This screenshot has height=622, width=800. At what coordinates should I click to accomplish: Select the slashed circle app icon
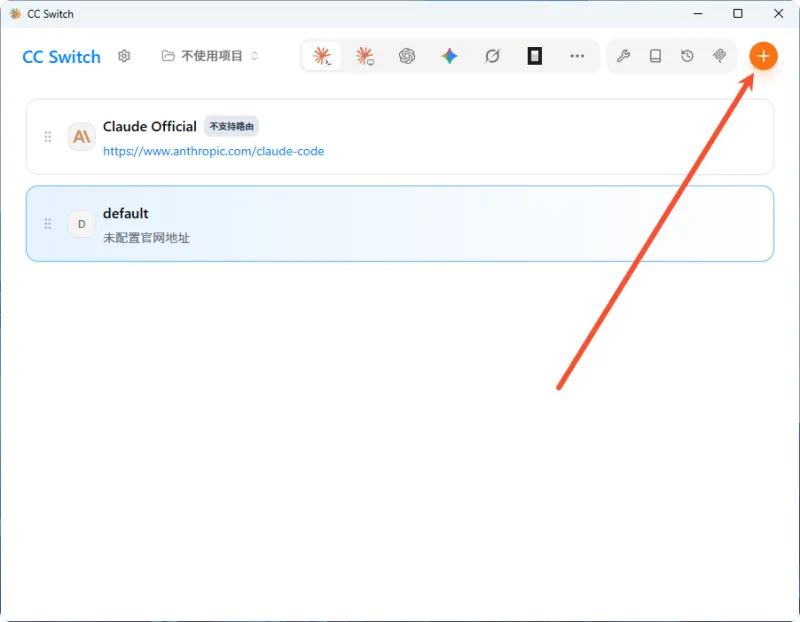492,56
